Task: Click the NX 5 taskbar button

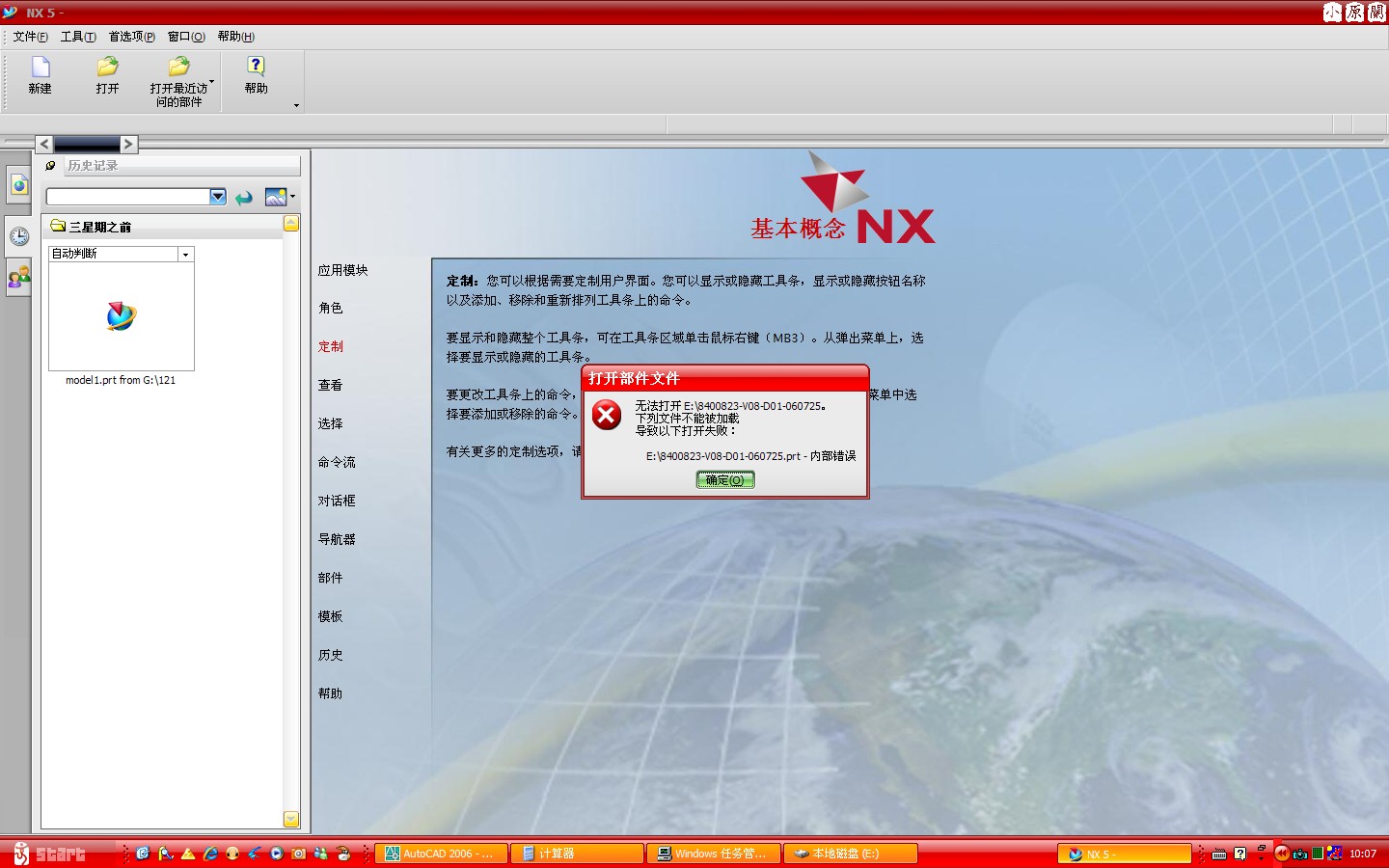Action: 1125,854
